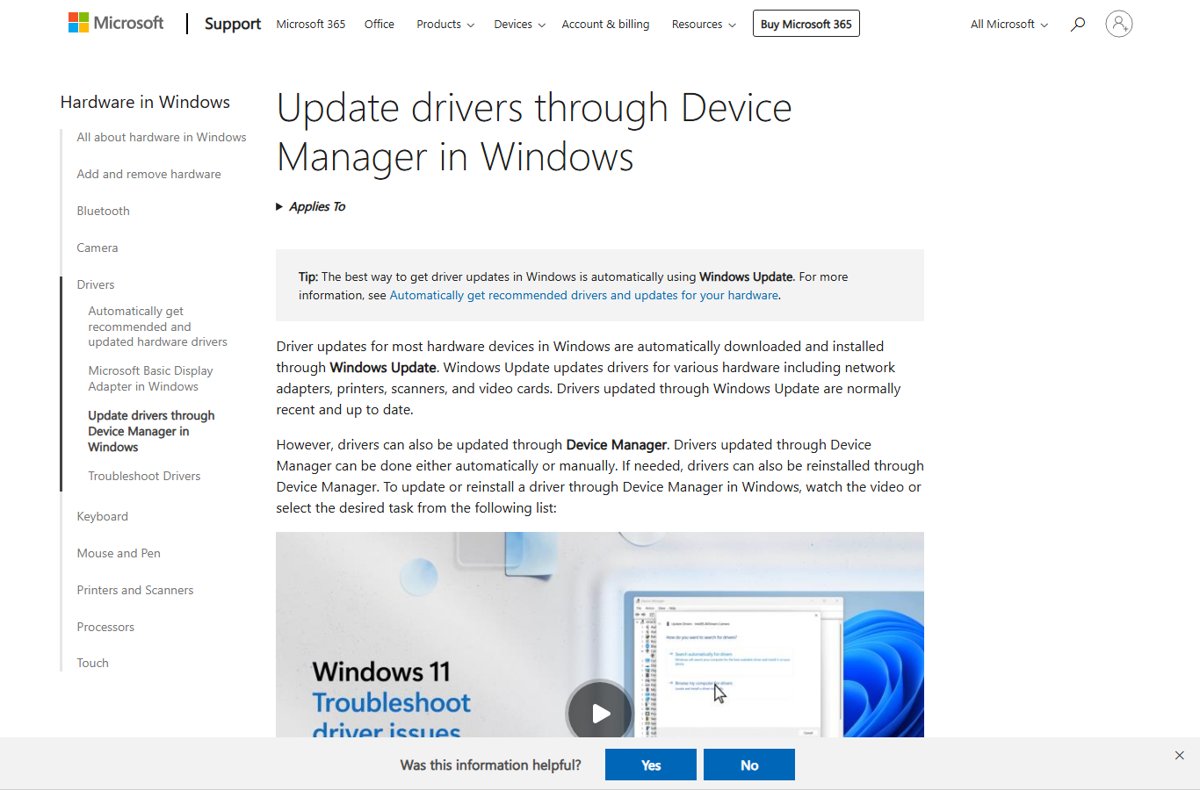Open Microsoft 365 nav item
This screenshot has height=790, width=1200.
point(311,24)
